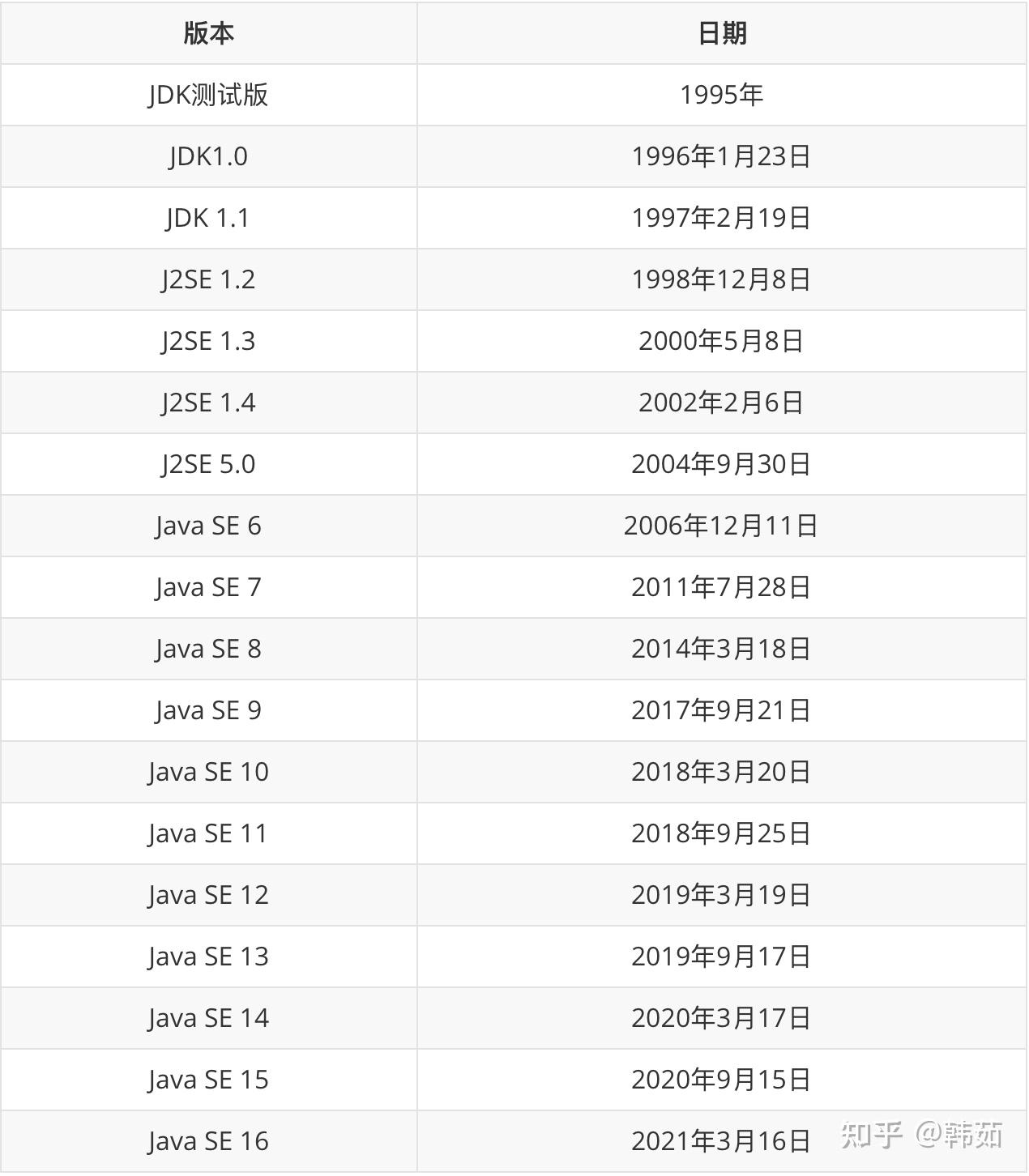The height and width of the screenshot is (1176, 1029).
Task: Select the Java SE 10 cell
Action: [208, 772]
